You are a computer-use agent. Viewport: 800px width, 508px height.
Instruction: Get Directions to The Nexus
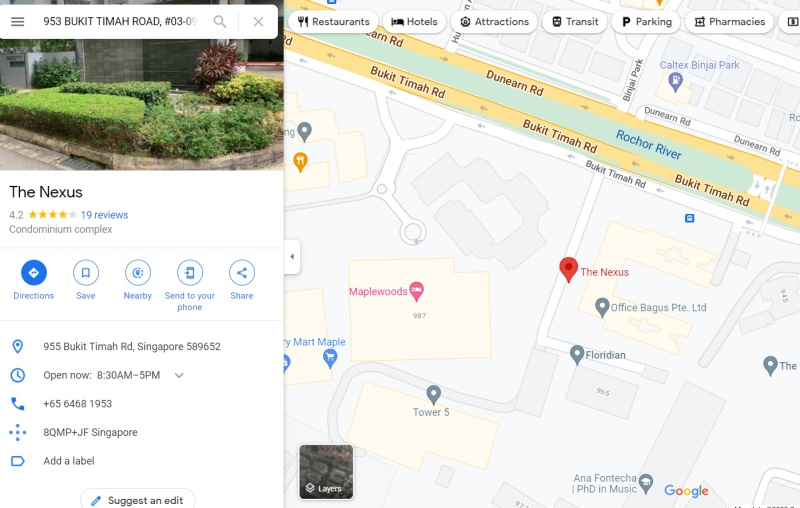[34, 279]
